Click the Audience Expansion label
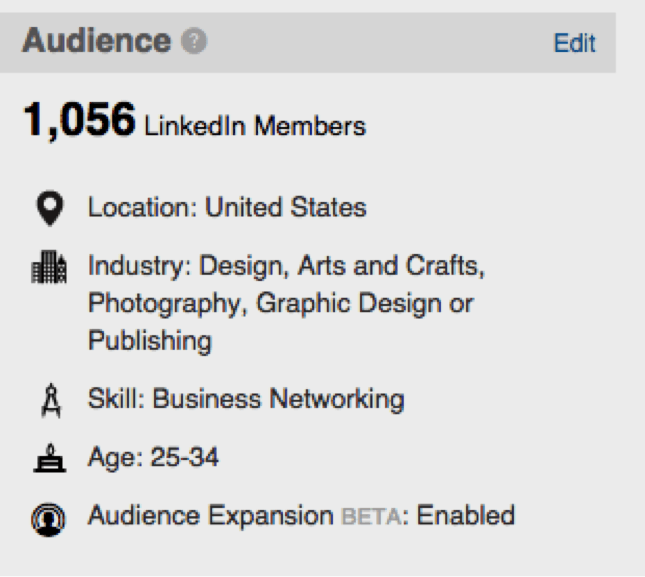Screen dimensions: 645x577 [x=210, y=516]
